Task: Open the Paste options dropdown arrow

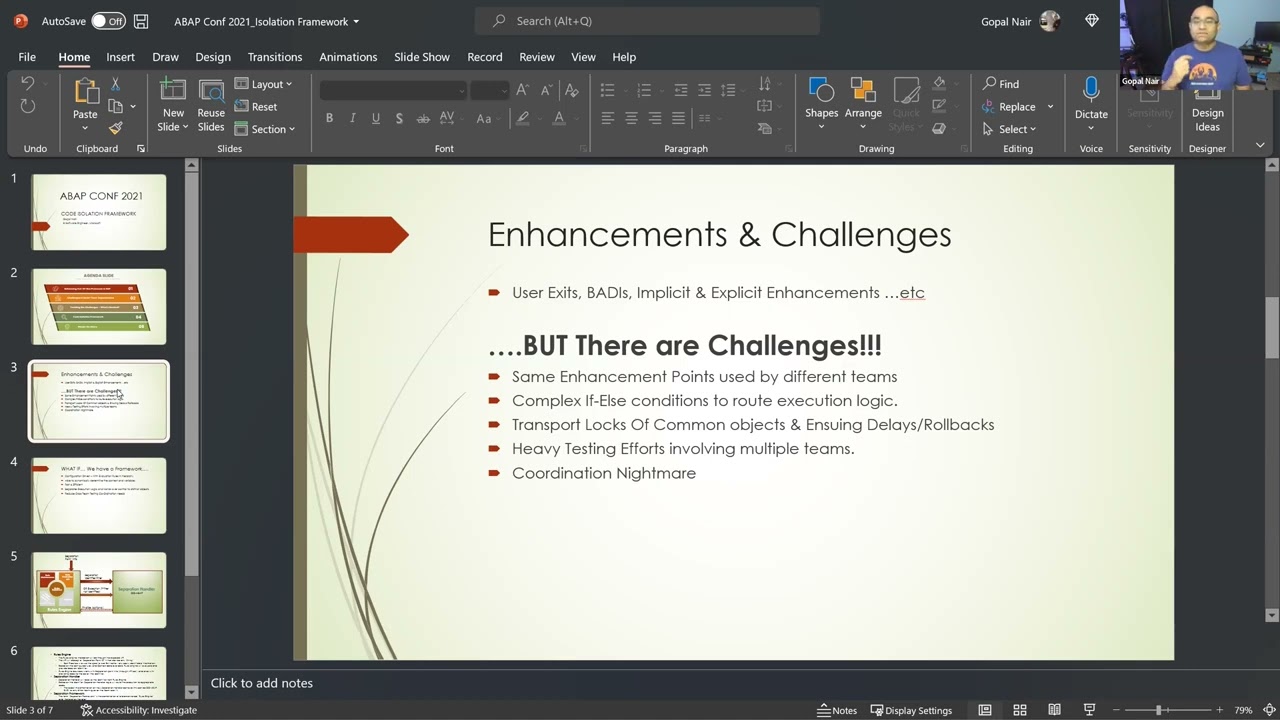Action: coord(85,129)
